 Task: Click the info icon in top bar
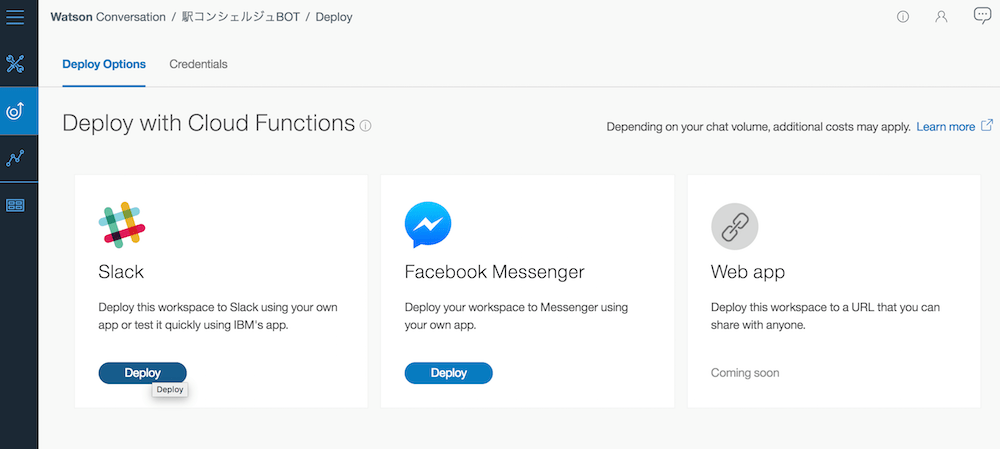pos(902,17)
